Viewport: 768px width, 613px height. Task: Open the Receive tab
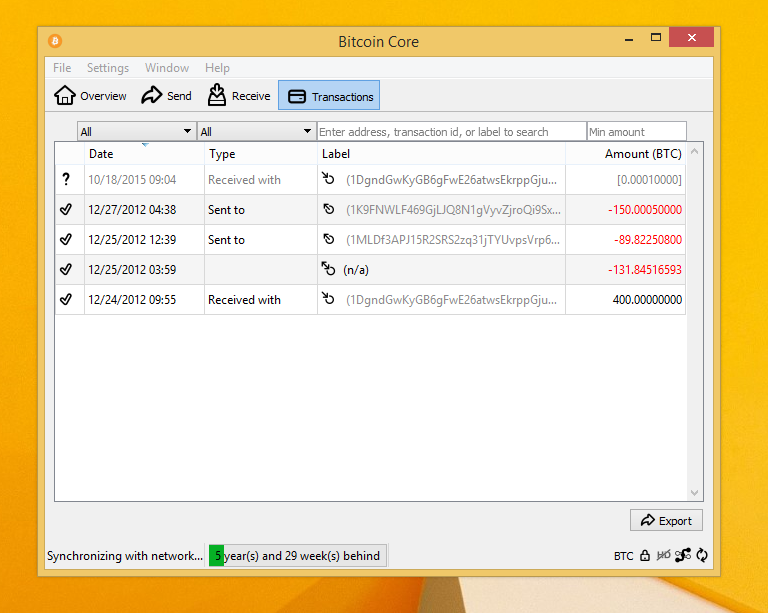pos(239,95)
